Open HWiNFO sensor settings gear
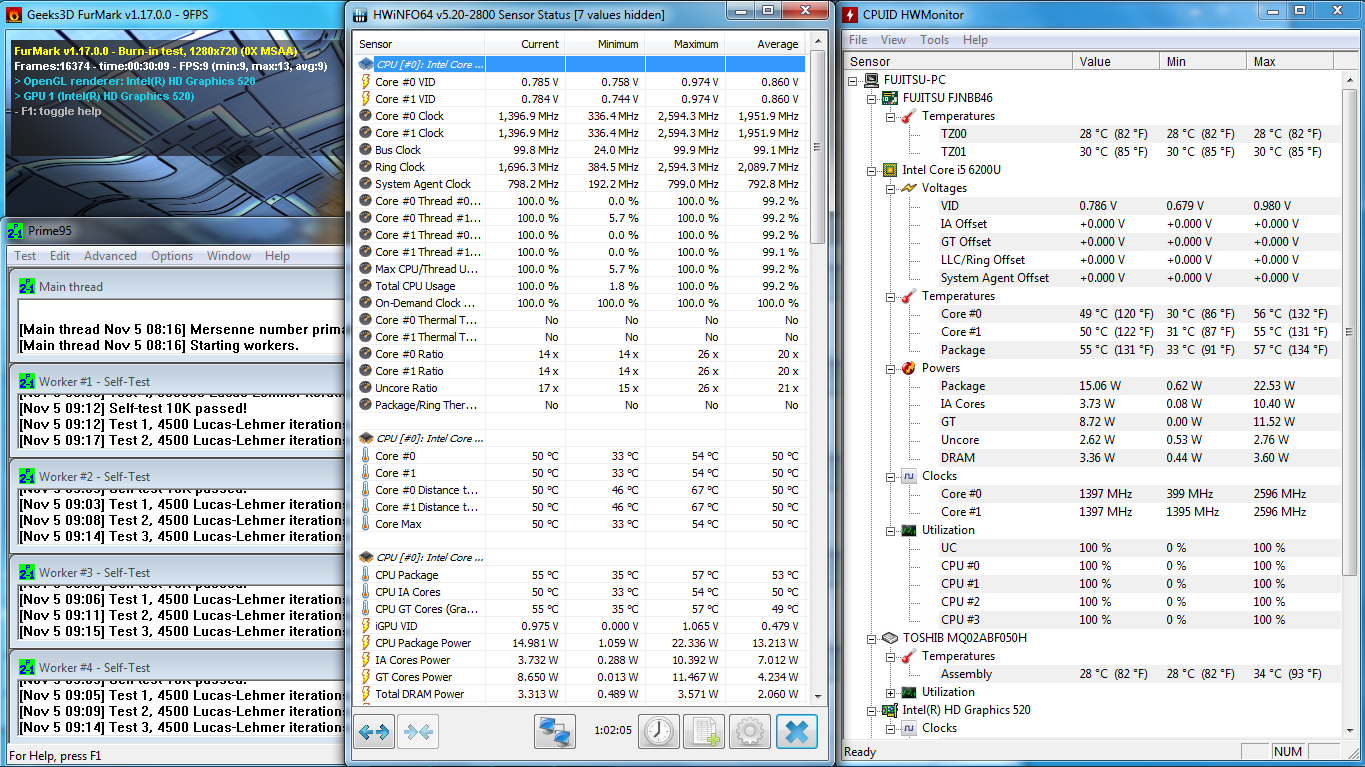1365x767 pixels. pos(750,732)
